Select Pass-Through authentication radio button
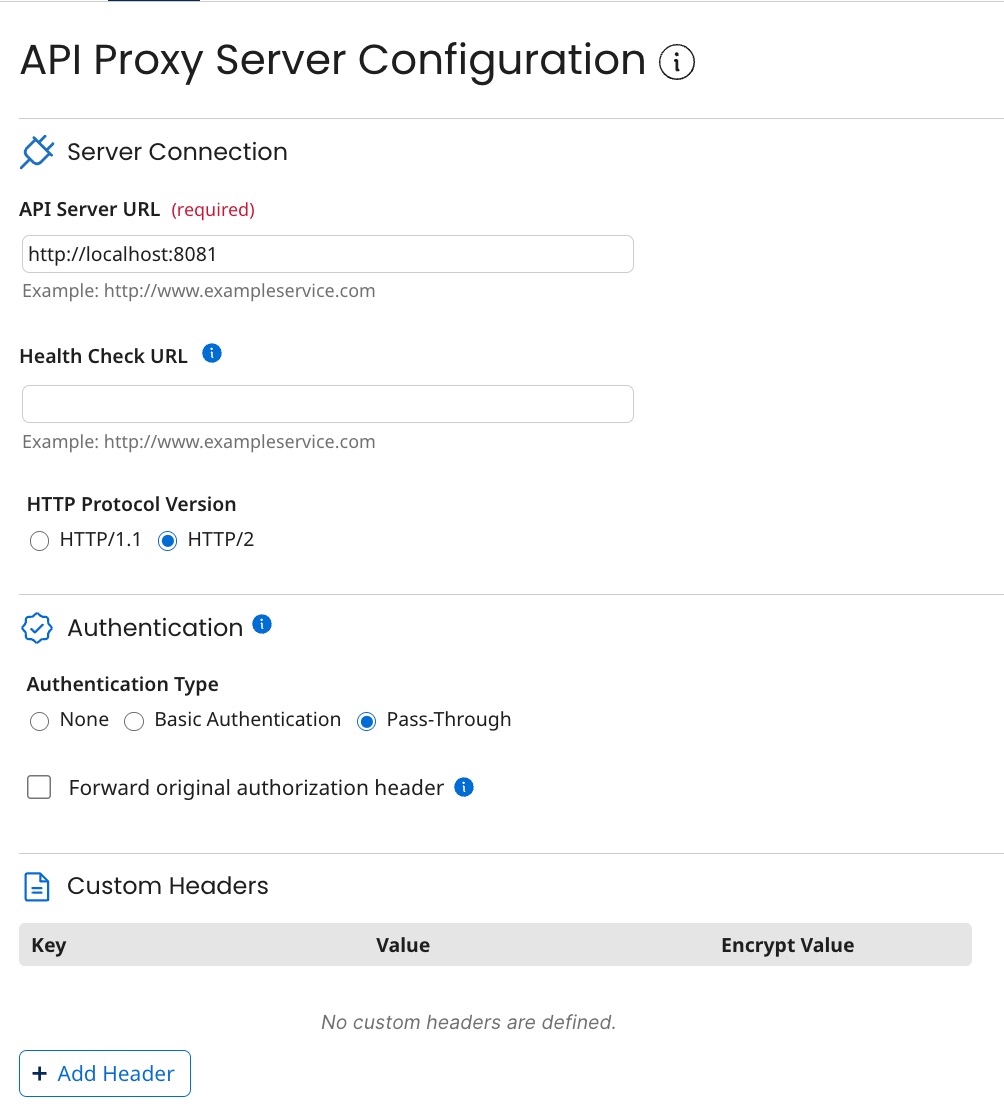This screenshot has width=1004, height=1120. click(x=366, y=721)
